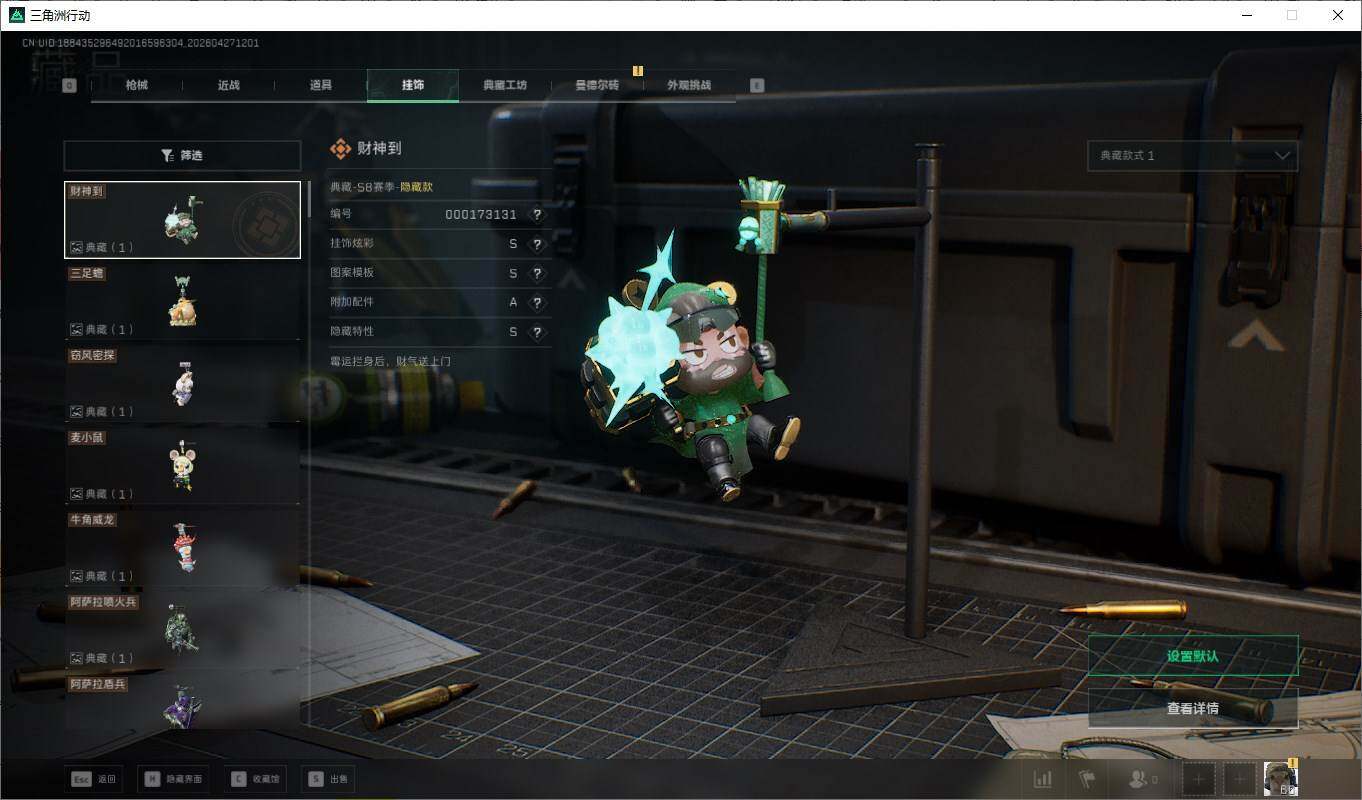
Task: Click the help icon beside 编号
Action: (x=537, y=215)
